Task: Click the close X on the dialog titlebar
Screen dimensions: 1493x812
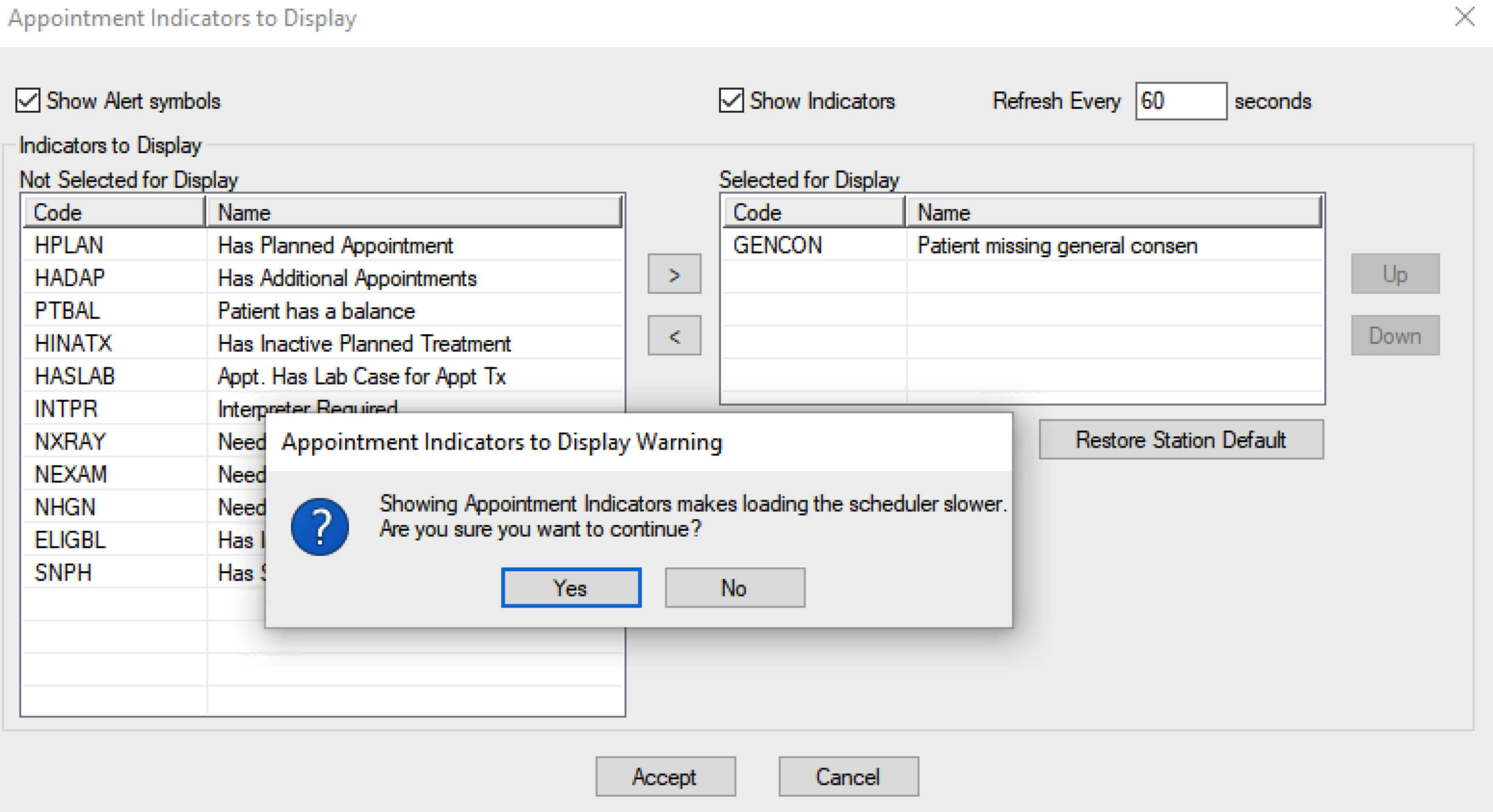Action: pos(1465,18)
